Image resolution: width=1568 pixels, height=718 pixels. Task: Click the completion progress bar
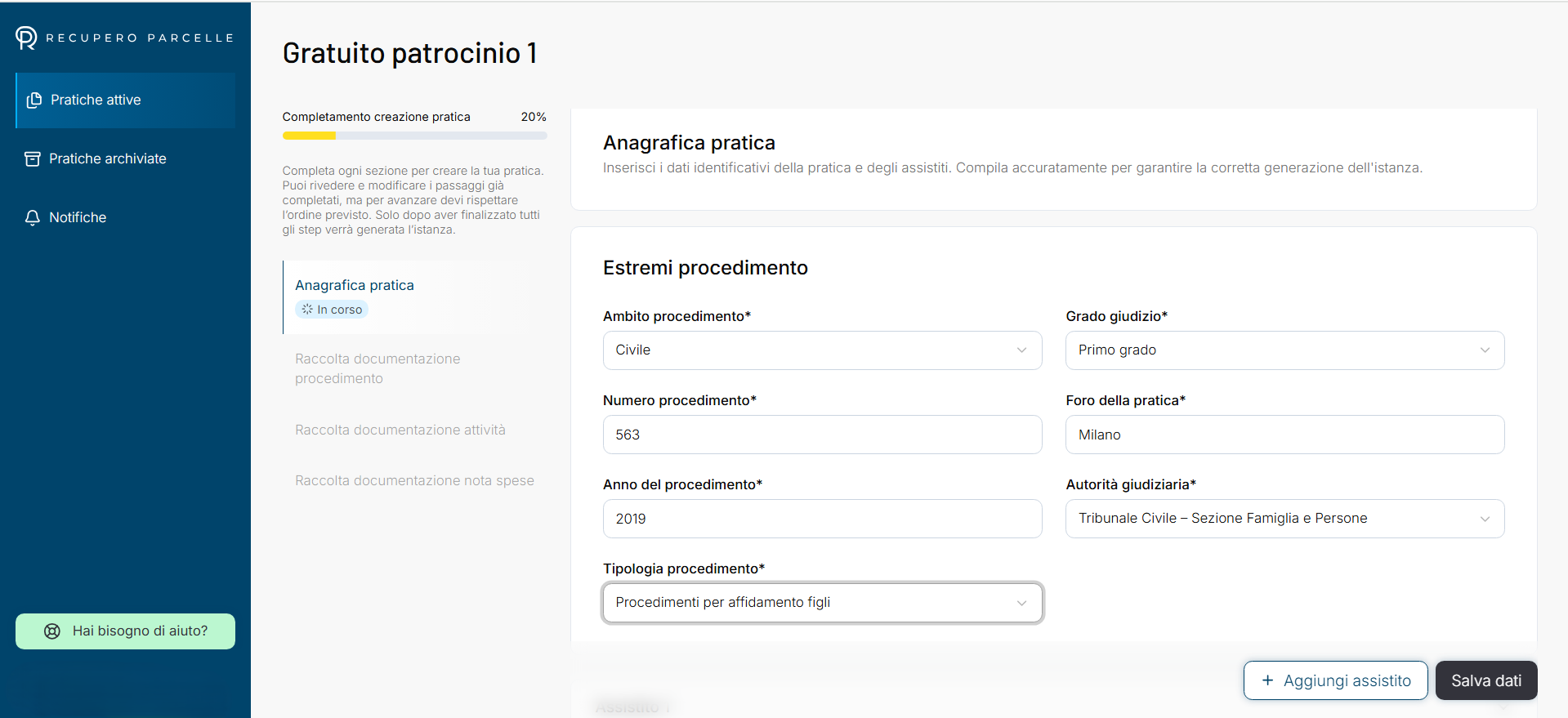pyautogui.click(x=414, y=136)
